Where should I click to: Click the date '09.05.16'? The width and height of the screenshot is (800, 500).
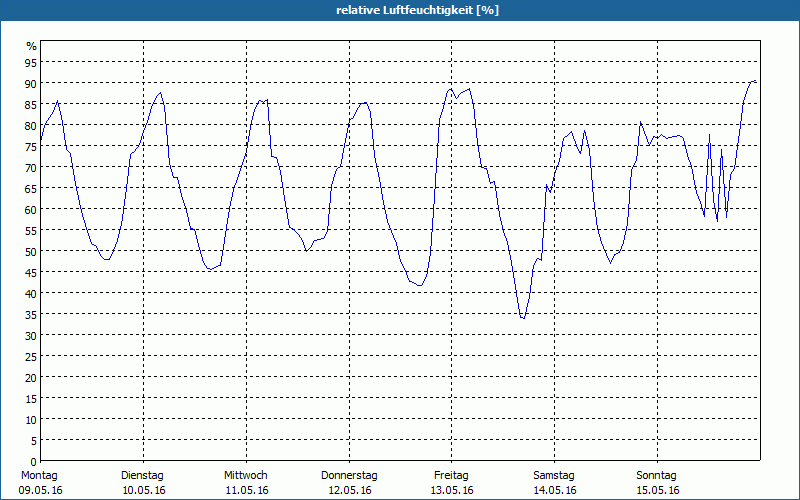click(41, 491)
